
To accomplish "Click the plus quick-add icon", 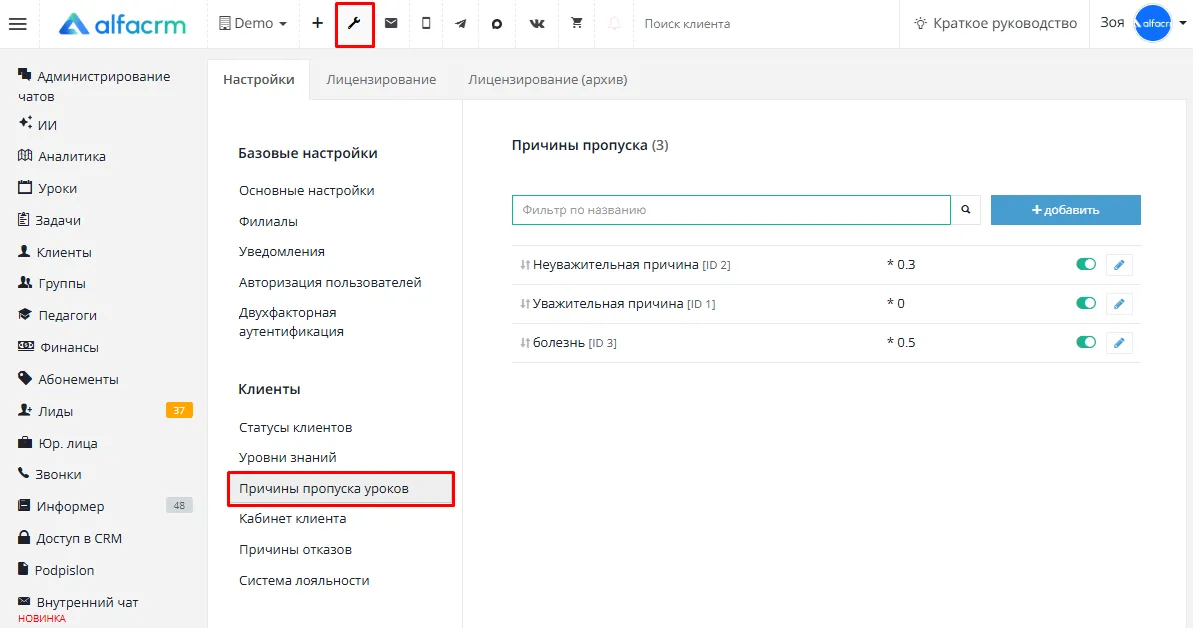I will 317,24.
